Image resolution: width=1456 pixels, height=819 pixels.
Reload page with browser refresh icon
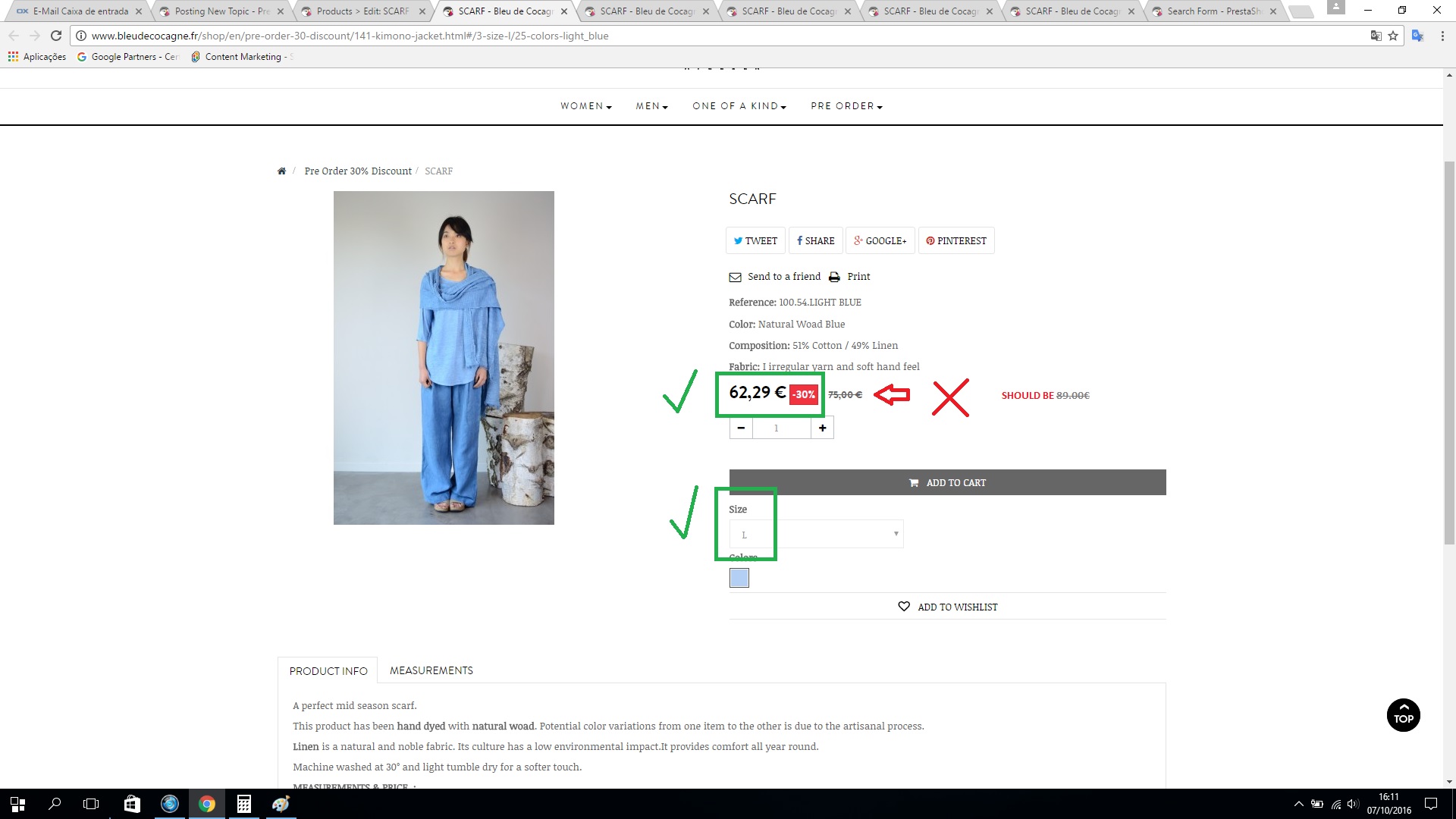55,36
